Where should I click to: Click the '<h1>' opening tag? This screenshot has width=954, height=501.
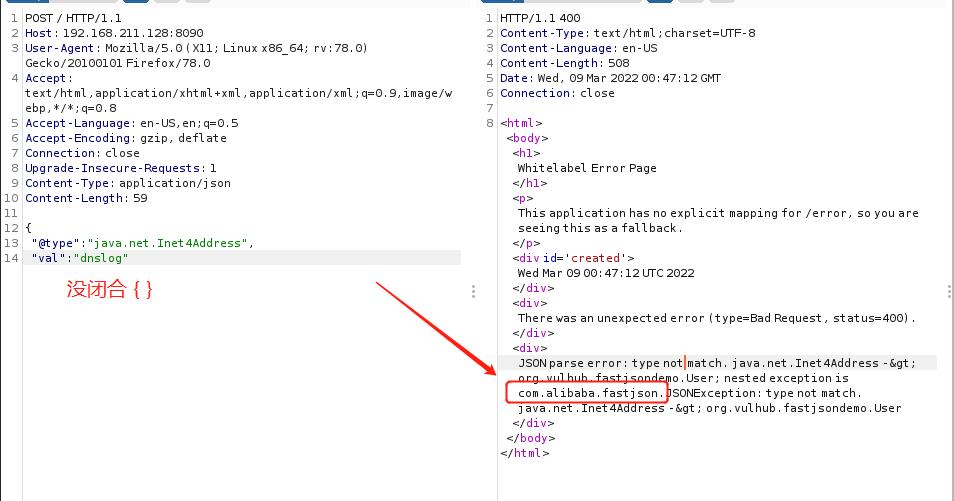[x=526, y=153]
